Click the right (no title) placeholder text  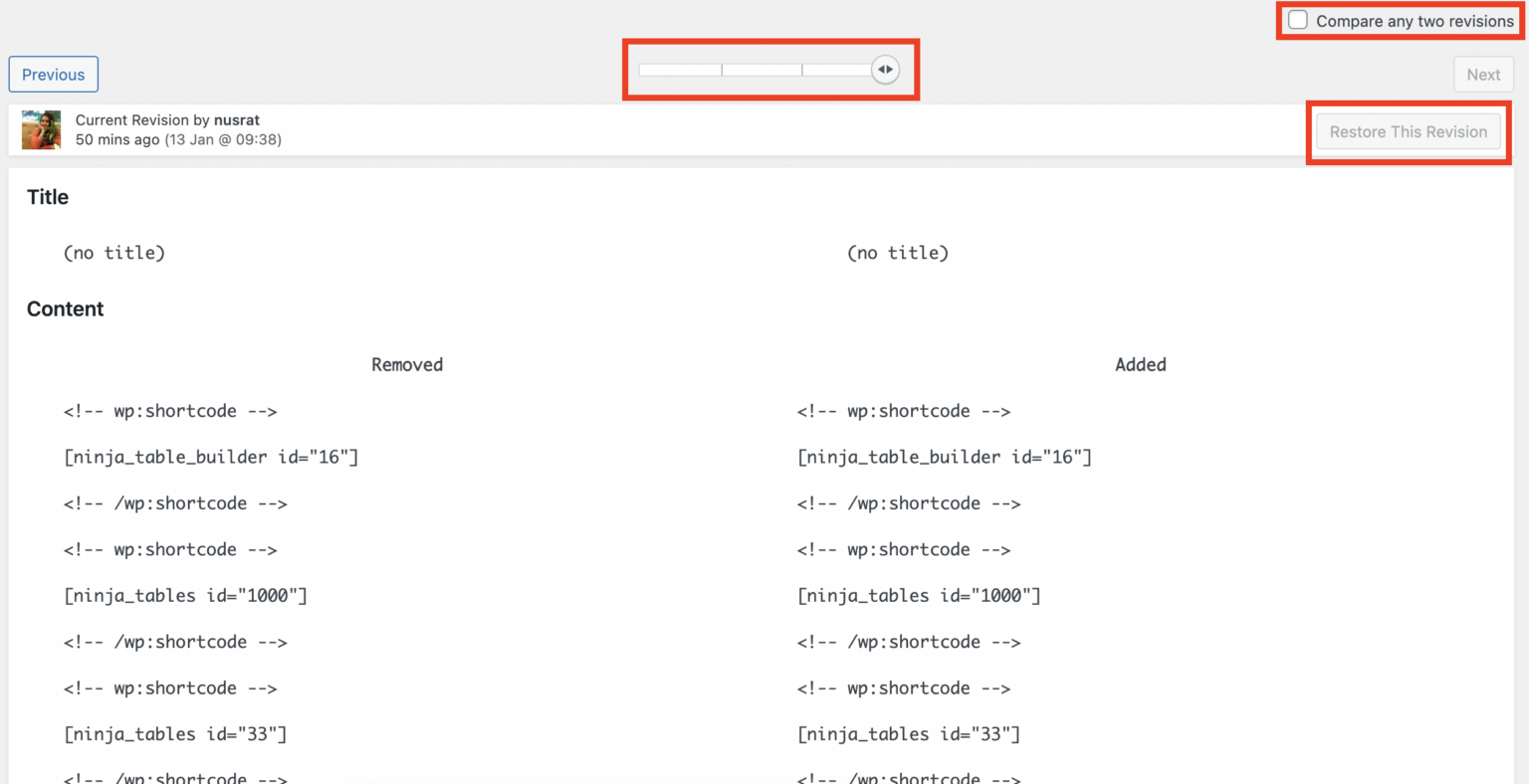coord(898,253)
